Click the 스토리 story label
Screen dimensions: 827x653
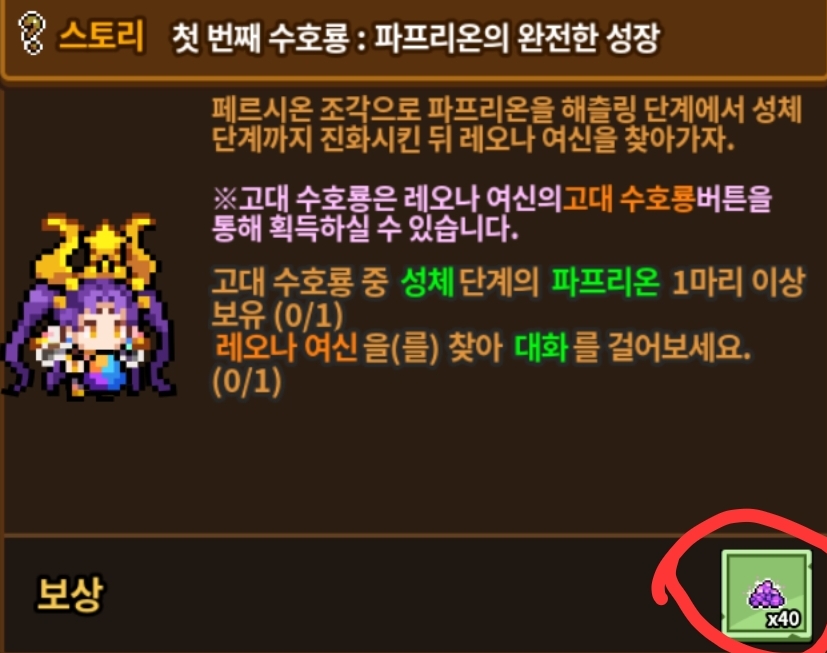click(x=101, y=36)
